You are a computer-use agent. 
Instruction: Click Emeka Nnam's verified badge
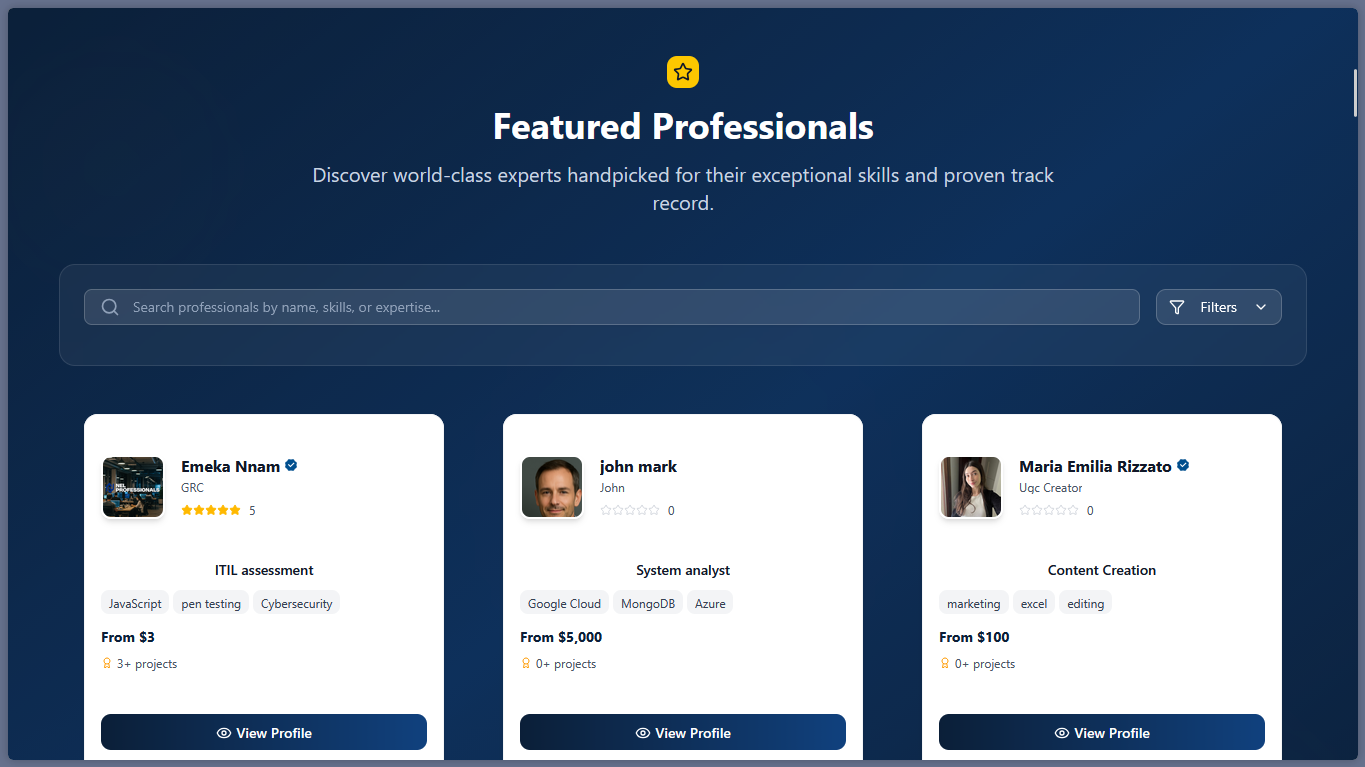[291, 465]
